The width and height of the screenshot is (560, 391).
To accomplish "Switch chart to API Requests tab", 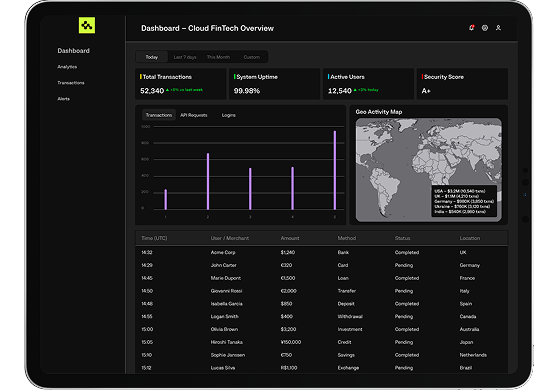I will coord(194,115).
